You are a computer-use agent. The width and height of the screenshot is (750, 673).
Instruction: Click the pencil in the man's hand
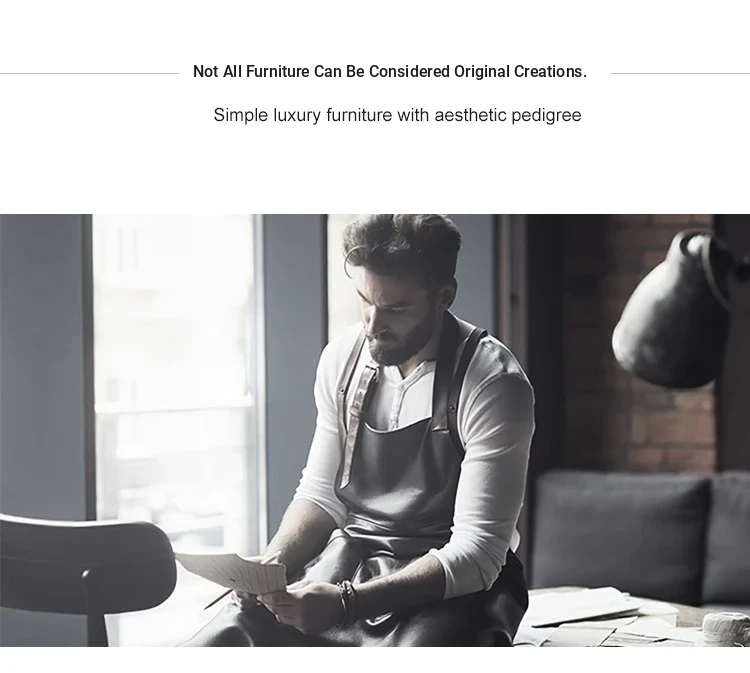(x=219, y=599)
